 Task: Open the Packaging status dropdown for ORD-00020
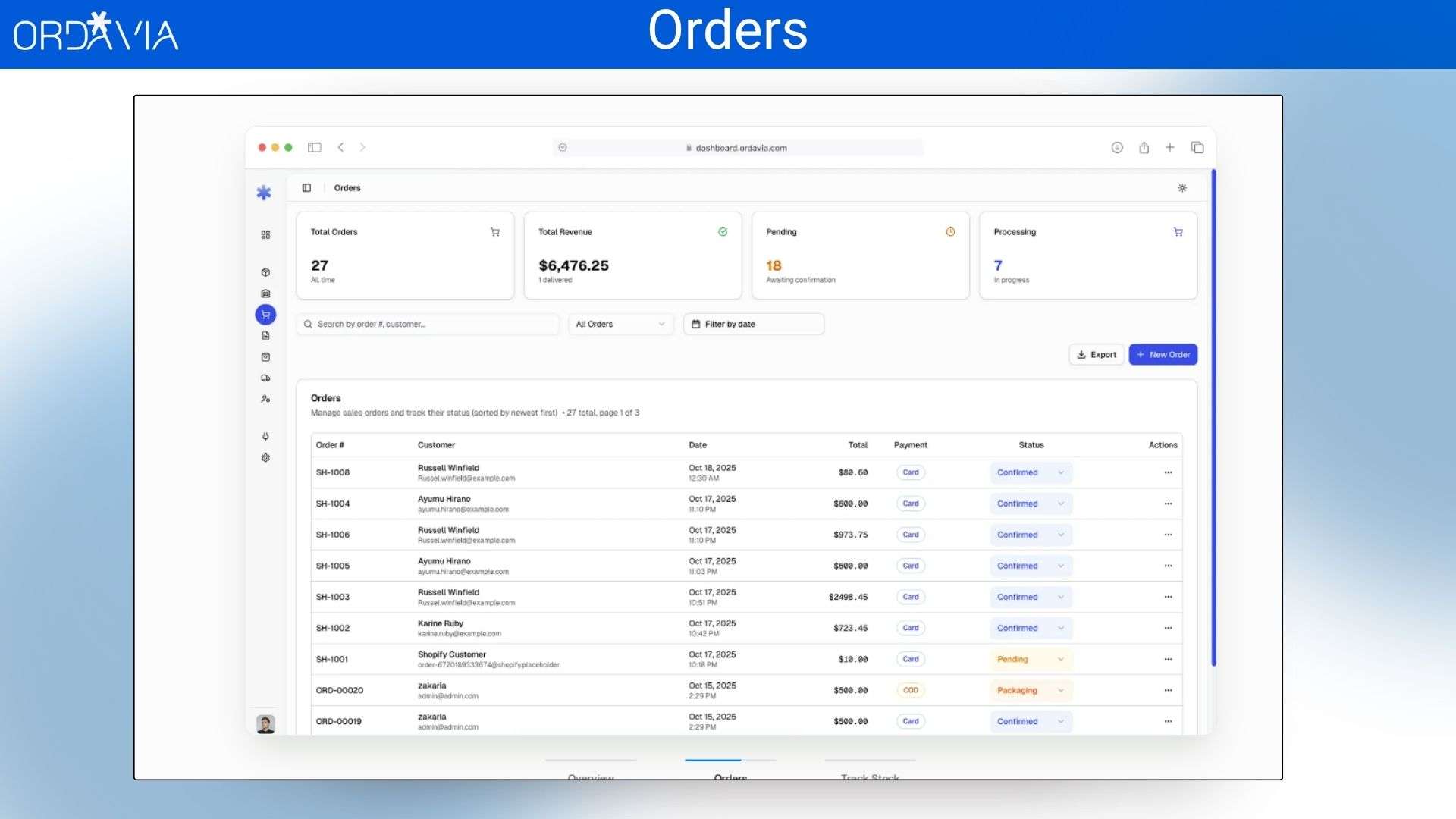click(x=1030, y=690)
